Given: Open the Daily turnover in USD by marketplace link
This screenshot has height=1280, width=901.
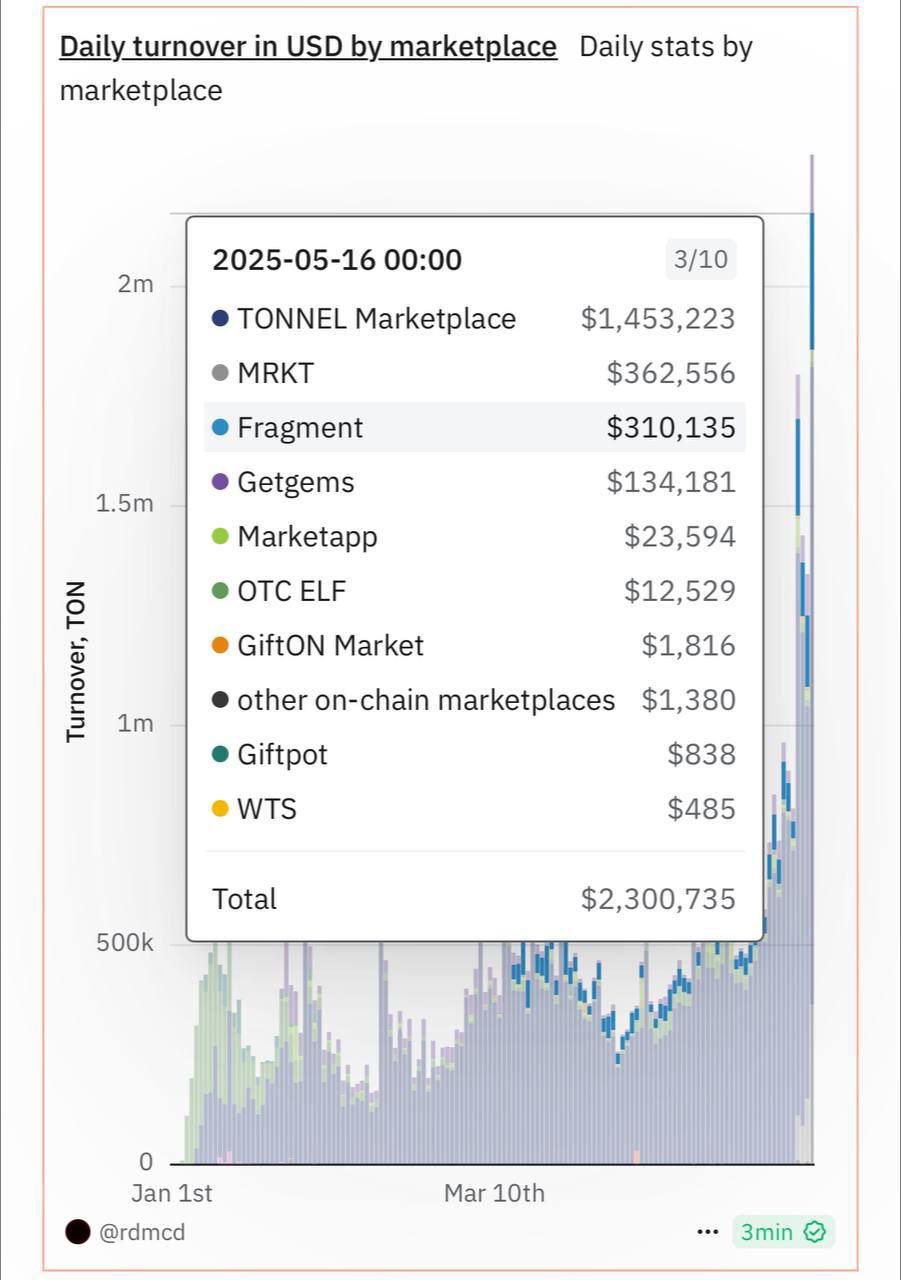Looking at the screenshot, I should click(308, 47).
